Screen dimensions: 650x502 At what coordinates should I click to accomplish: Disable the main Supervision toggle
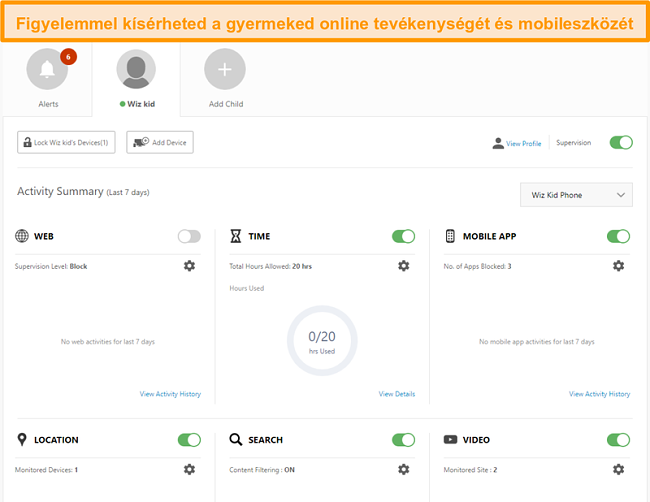click(621, 143)
